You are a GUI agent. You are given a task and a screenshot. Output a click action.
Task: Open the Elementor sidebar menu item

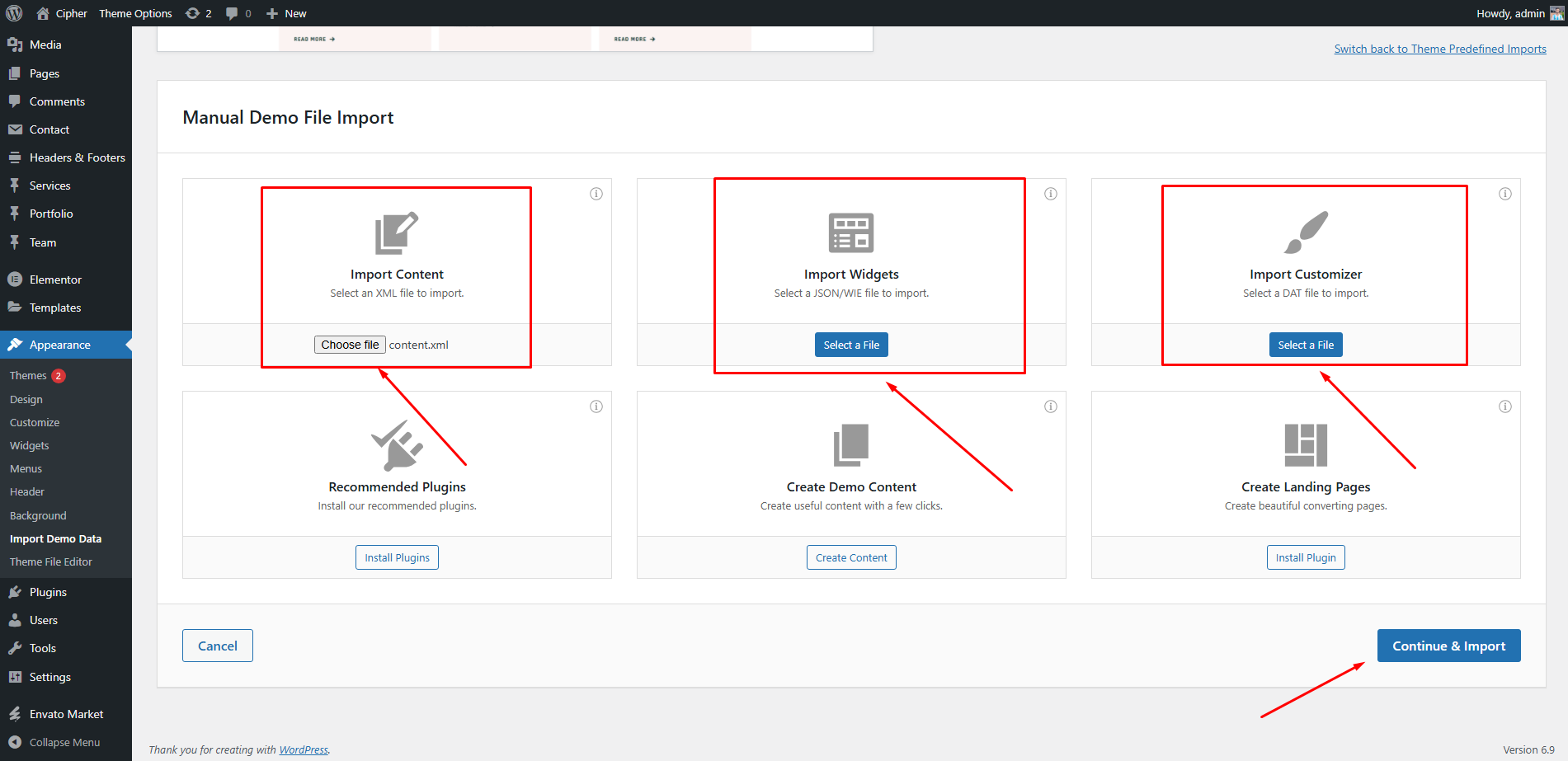pyautogui.click(x=55, y=280)
